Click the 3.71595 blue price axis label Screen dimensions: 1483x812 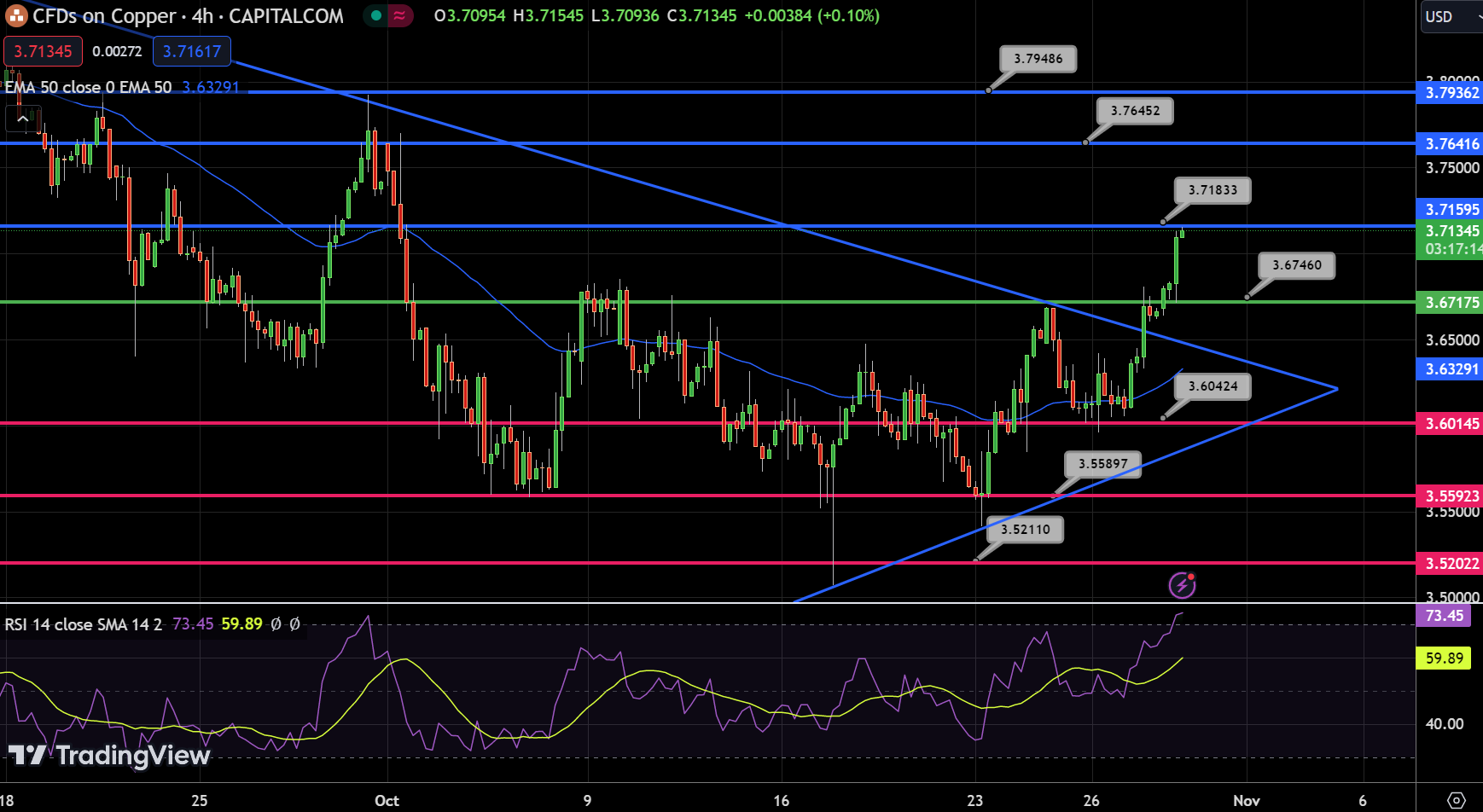pyautogui.click(x=1451, y=209)
